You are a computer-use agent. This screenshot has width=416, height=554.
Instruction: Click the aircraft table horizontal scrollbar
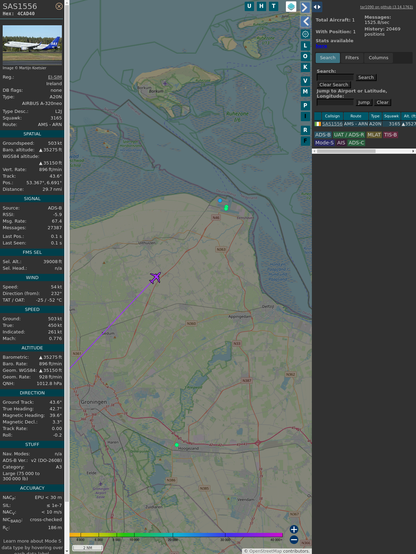pyautogui.click(x=364, y=151)
